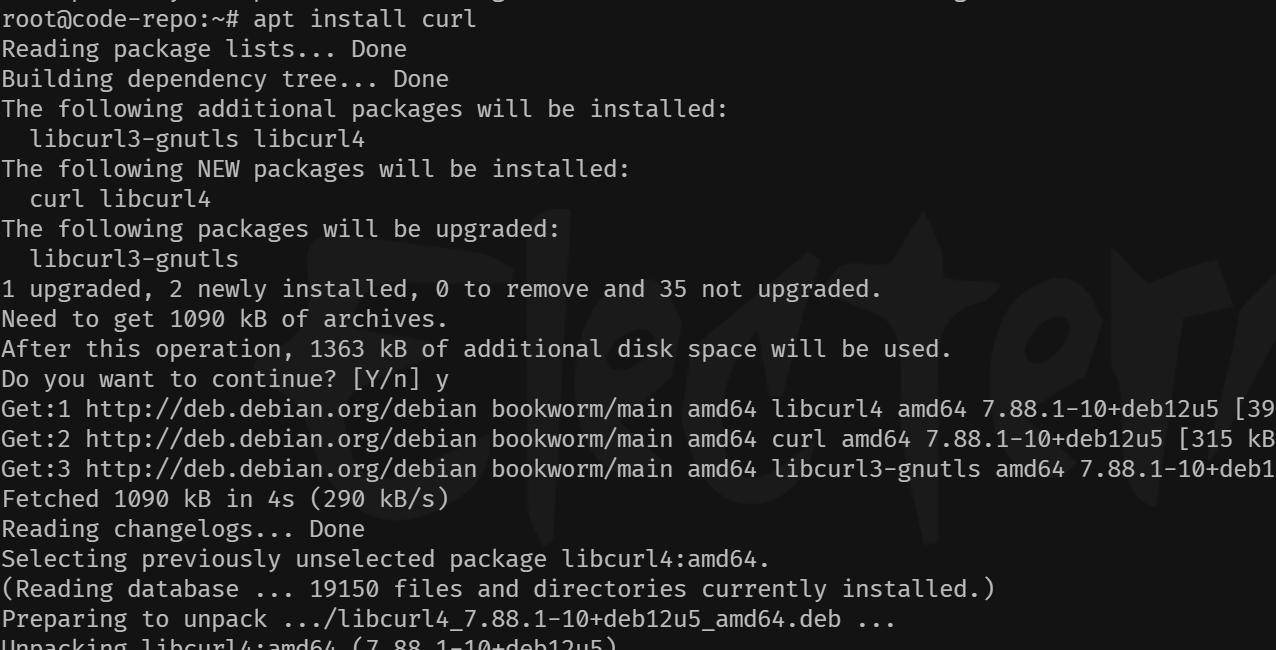Image resolution: width=1276 pixels, height=650 pixels.
Task: Click the '1 upgraded, 2 newly installed' summary line
Action: click(441, 289)
